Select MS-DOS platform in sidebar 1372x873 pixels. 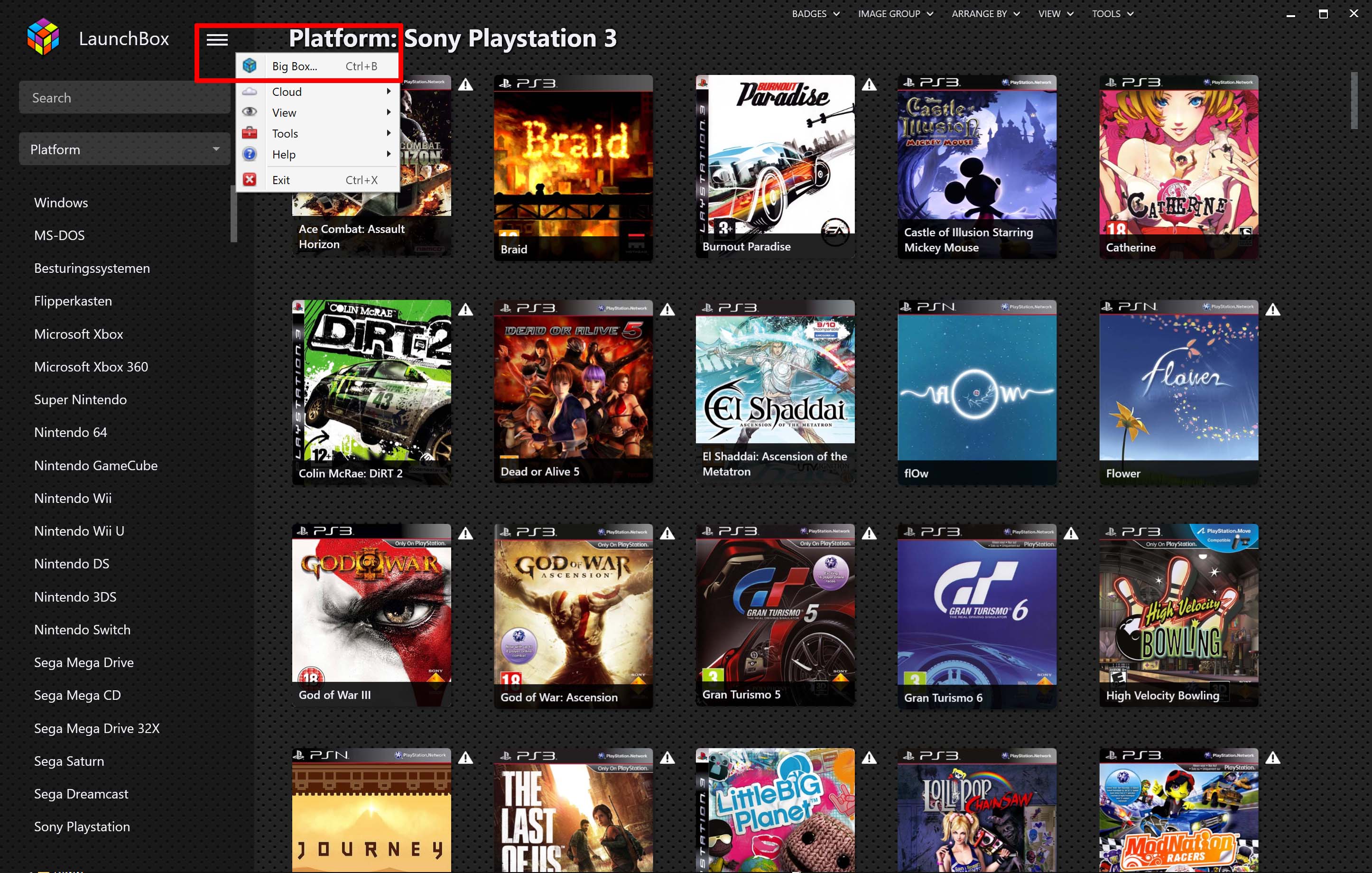pyautogui.click(x=59, y=235)
